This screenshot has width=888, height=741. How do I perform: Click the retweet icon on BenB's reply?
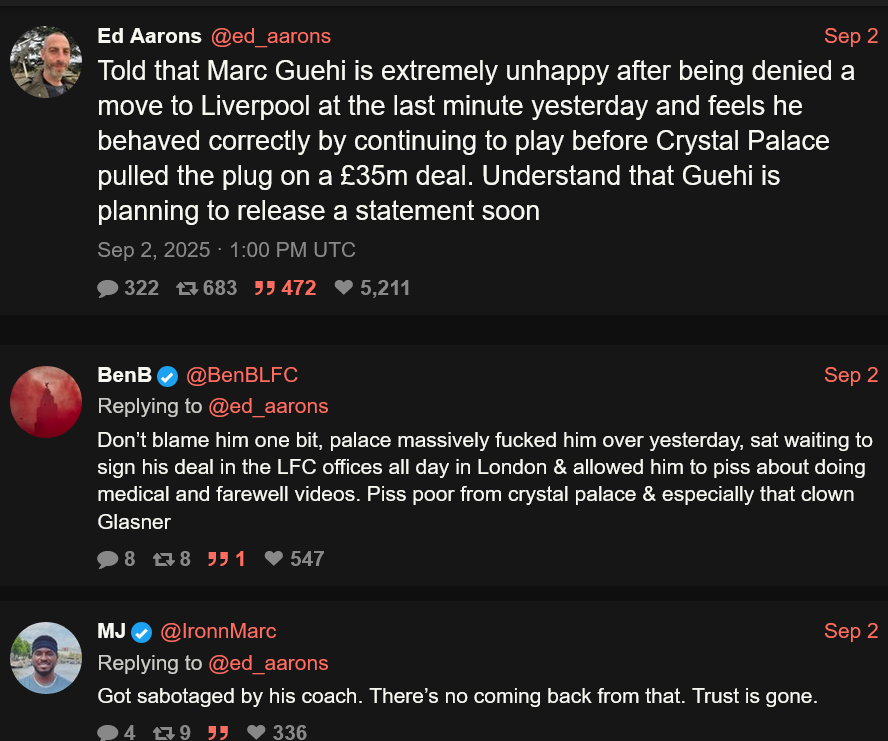click(x=164, y=560)
